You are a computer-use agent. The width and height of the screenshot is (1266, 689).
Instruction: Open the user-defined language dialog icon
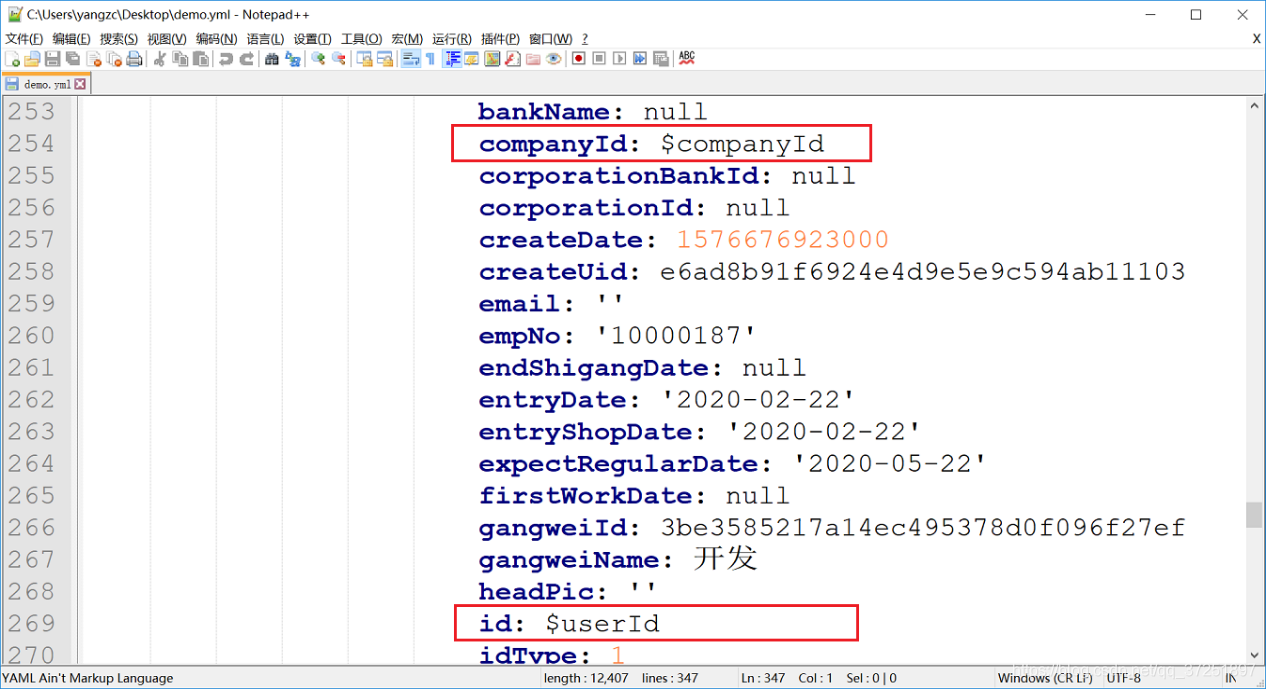(471, 59)
